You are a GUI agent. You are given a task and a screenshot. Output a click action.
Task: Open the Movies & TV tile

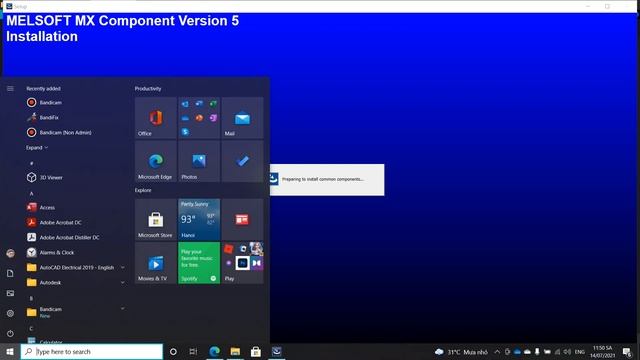(x=156, y=263)
